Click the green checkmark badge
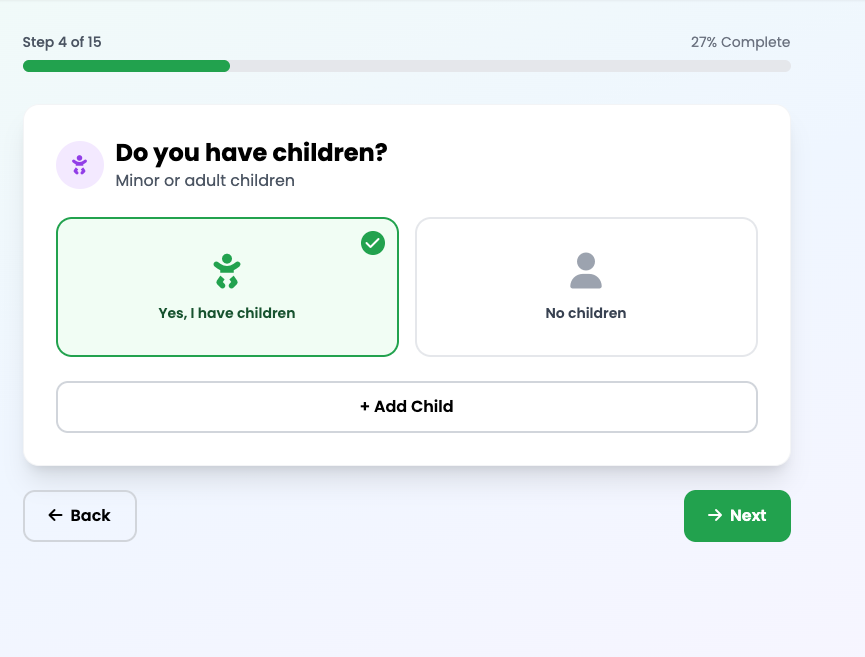Image resolution: width=865 pixels, height=657 pixels. [373, 243]
